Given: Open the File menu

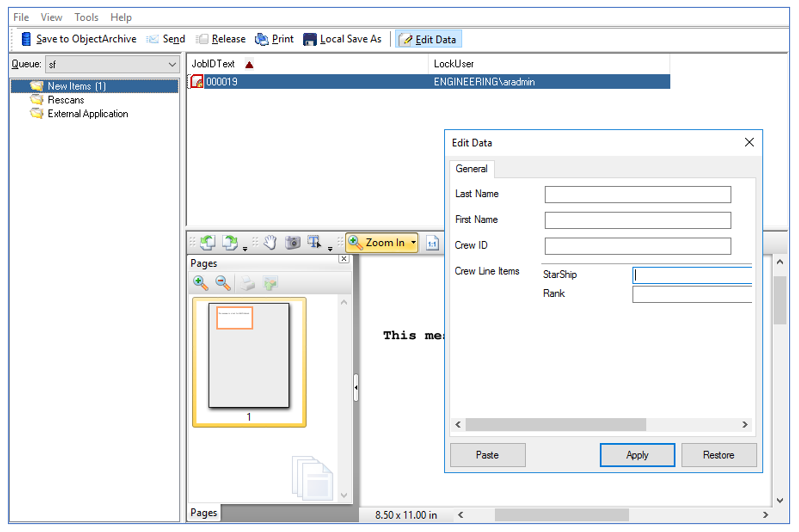Looking at the screenshot, I should pos(21,17).
